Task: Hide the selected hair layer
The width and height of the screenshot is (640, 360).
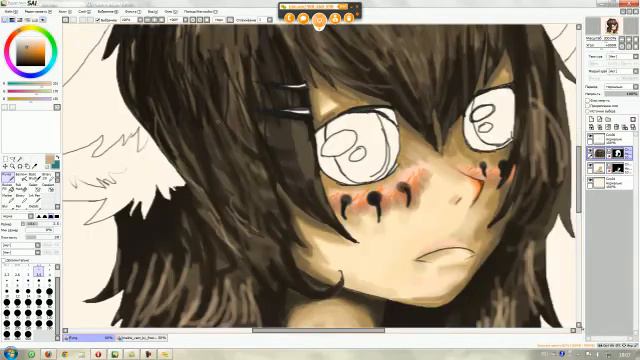Action: pyautogui.click(x=590, y=151)
